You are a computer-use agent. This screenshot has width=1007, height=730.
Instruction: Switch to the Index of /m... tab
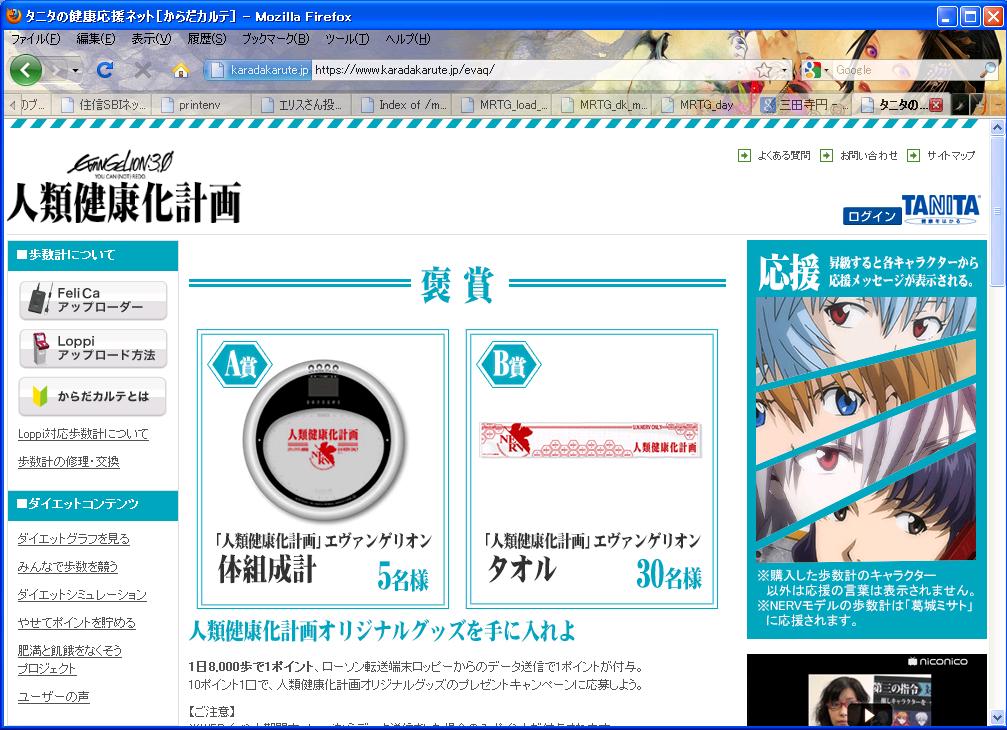tap(403, 105)
